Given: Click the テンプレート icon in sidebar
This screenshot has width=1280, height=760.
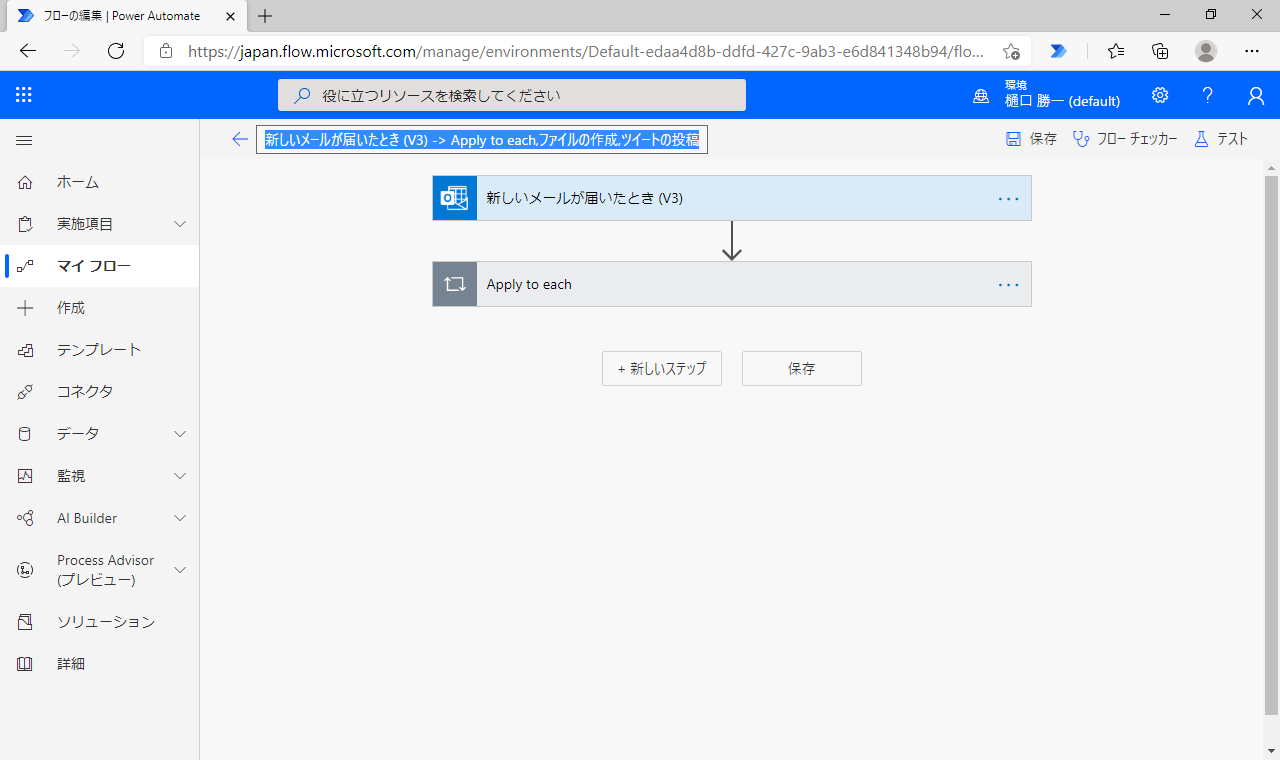Looking at the screenshot, I should pos(25,350).
